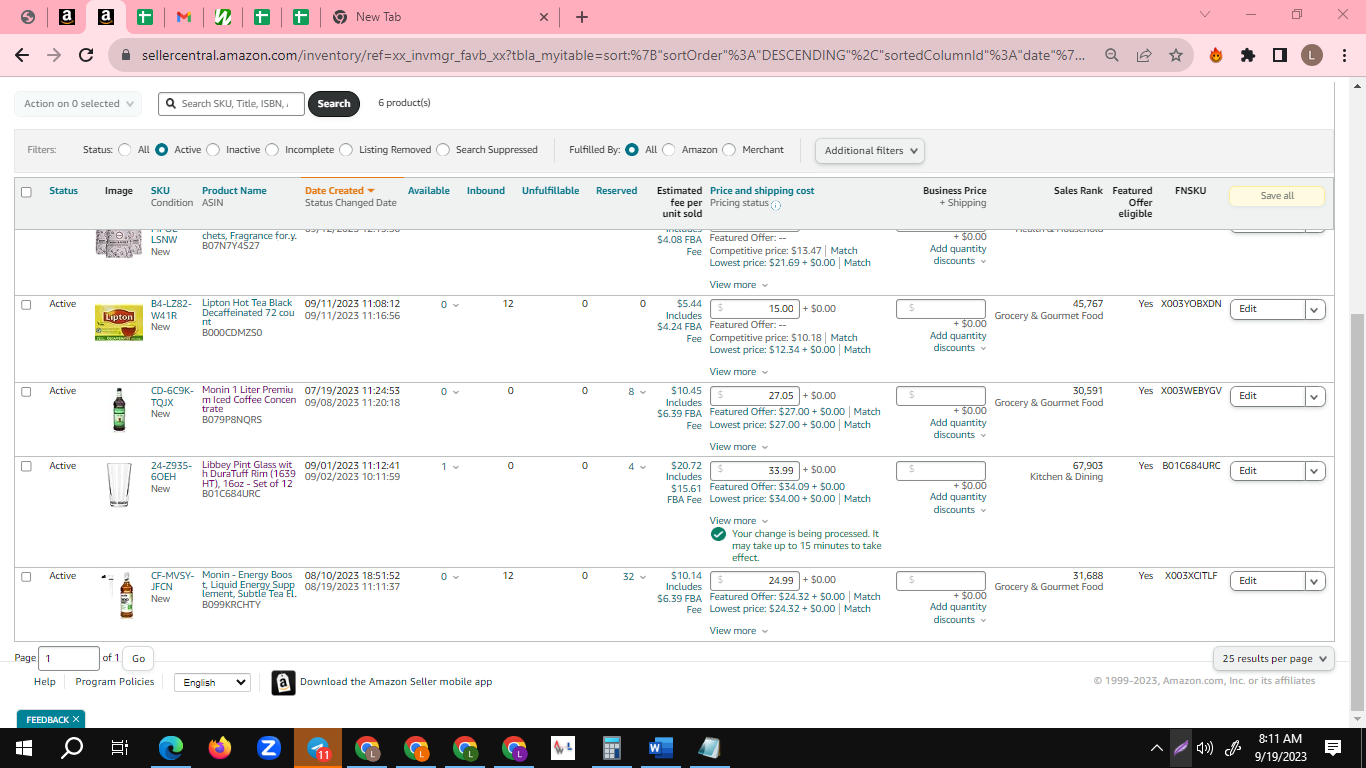
Task: Open the Windows notification center
Action: pos(1333,748)
